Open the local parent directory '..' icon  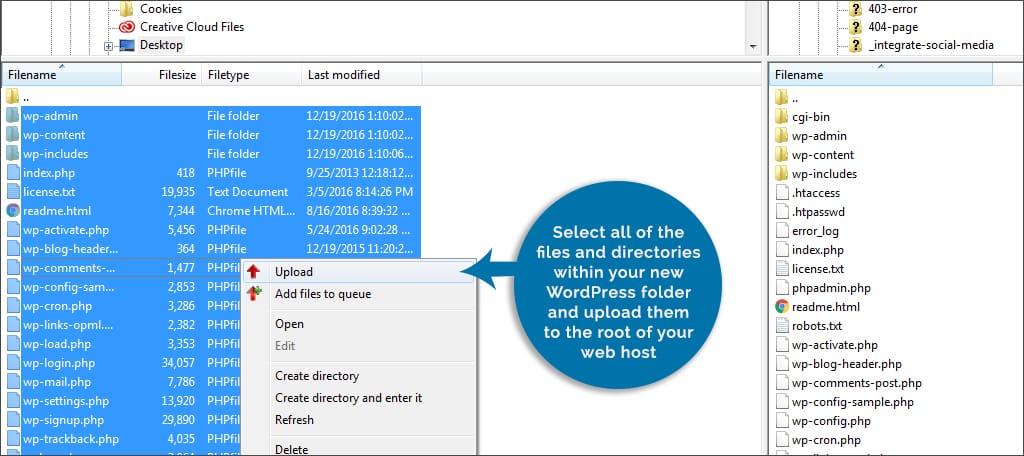(12, 97)
